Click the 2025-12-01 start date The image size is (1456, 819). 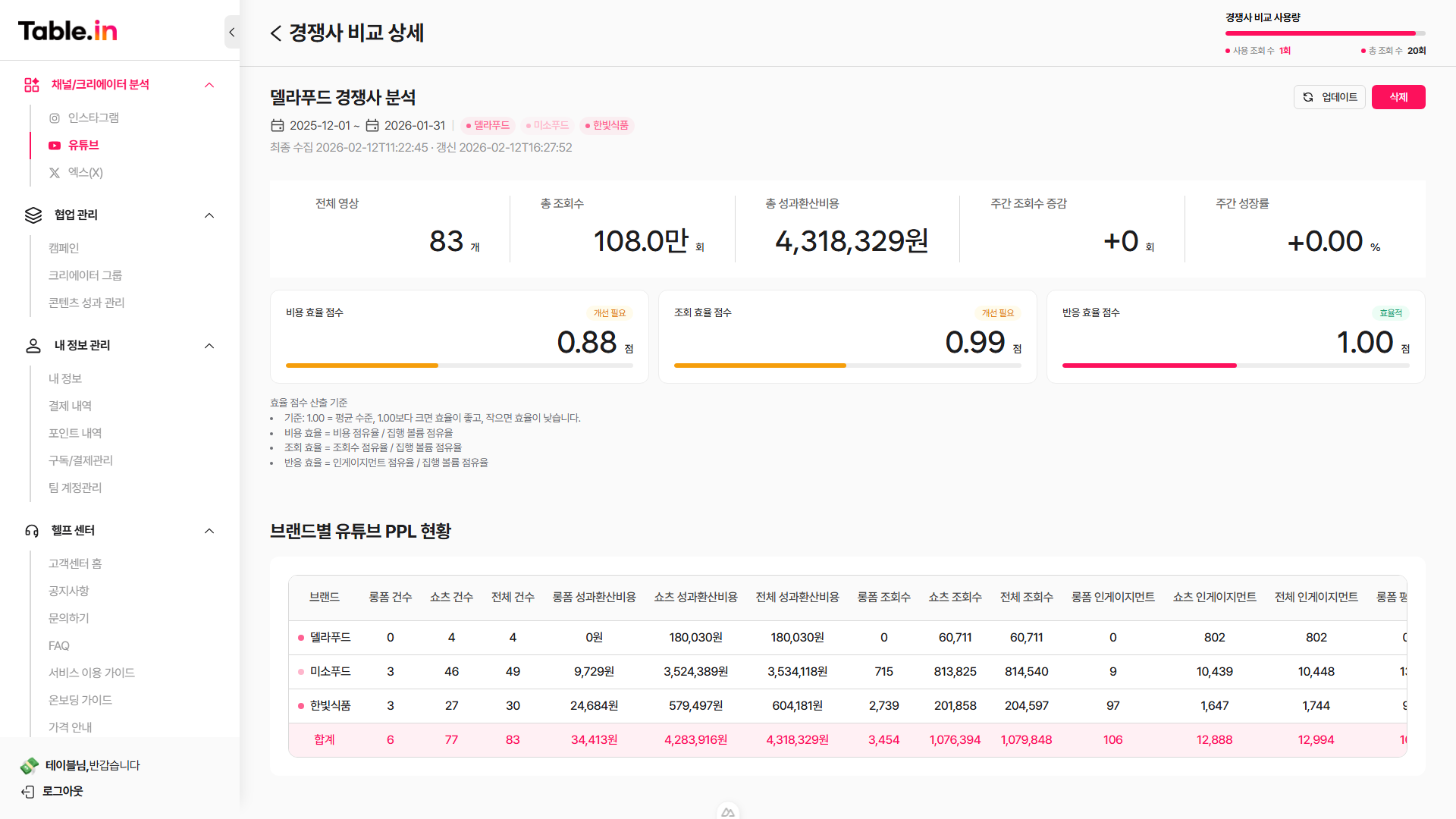tap(320, 126)
